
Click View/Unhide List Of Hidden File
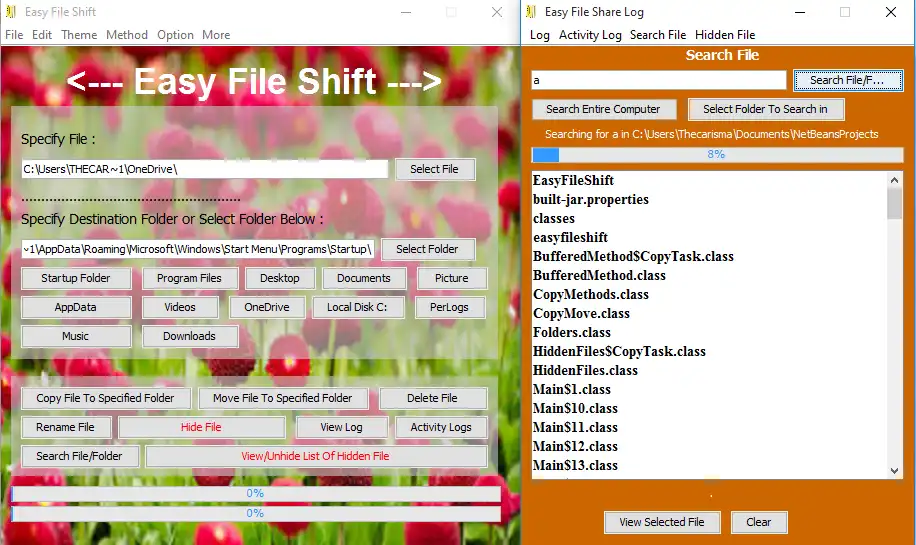(315, 456)
